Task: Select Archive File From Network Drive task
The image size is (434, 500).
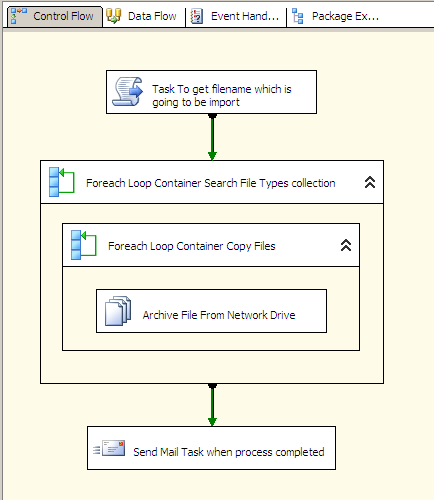Action: [x=211, y=311]
